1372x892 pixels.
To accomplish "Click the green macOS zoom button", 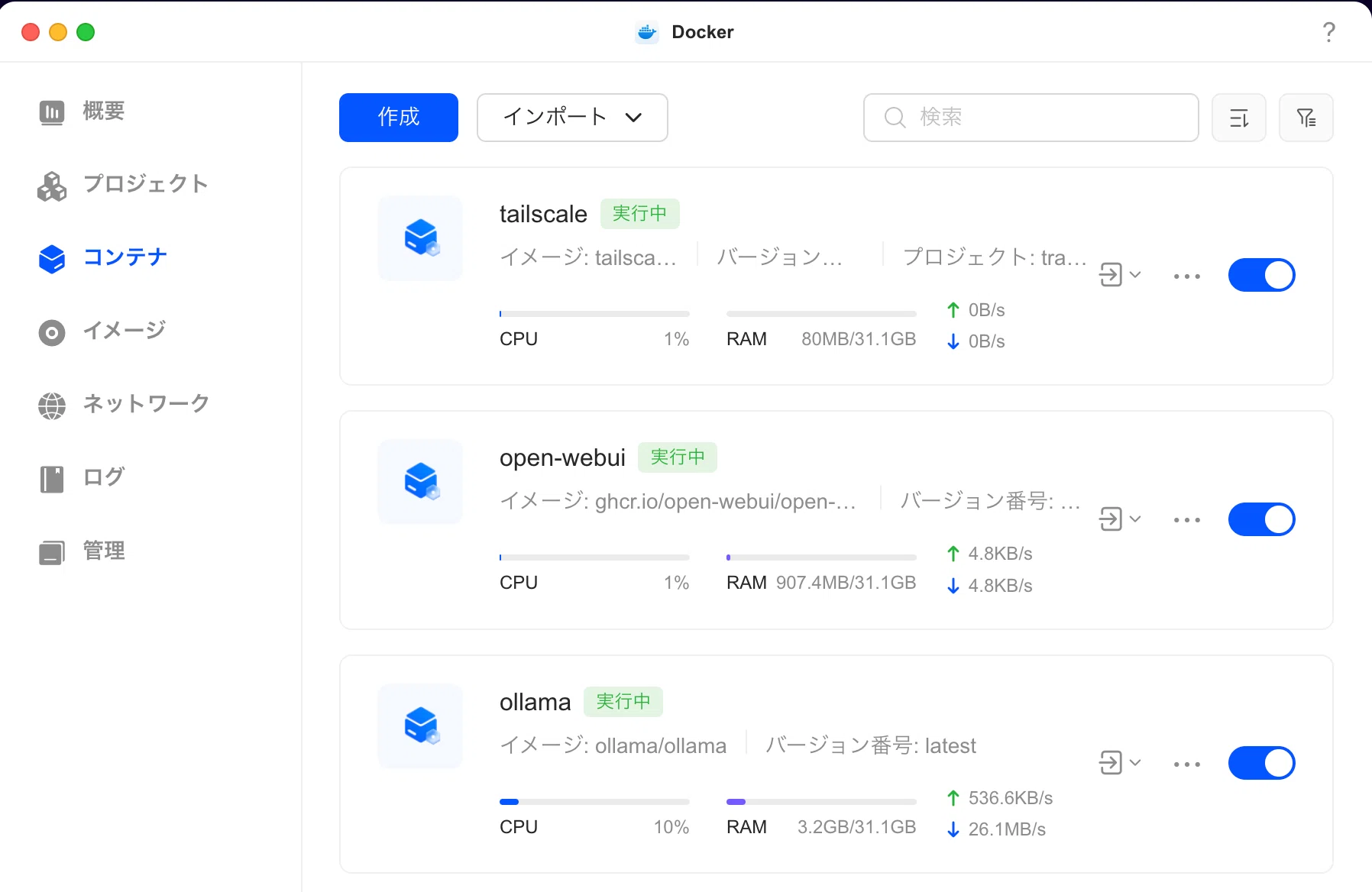I will pyautogui.click(x=86, y=32).
